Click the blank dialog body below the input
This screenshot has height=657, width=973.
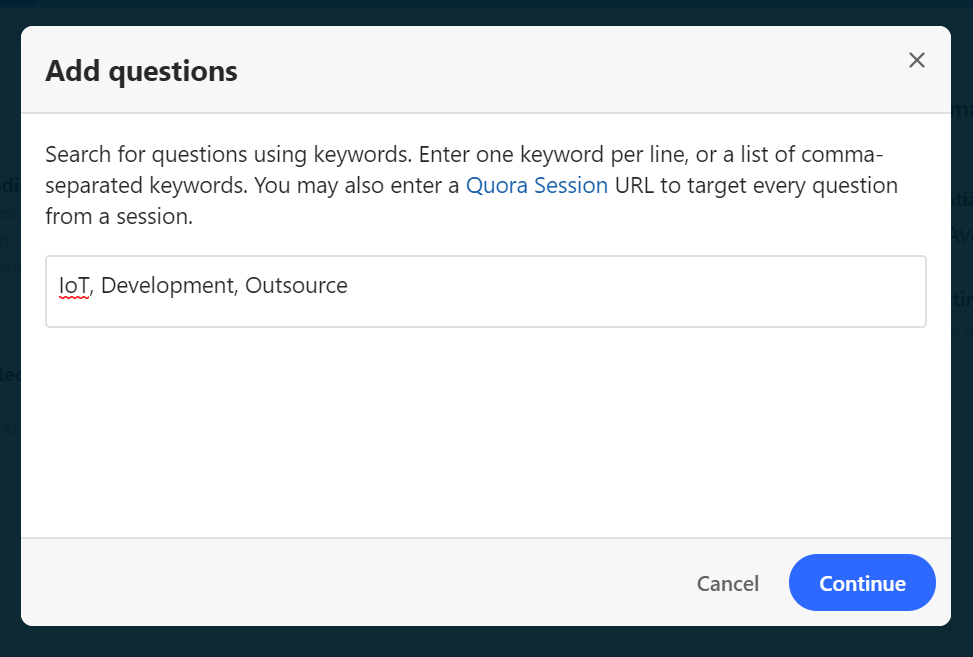tap(486, 430)
